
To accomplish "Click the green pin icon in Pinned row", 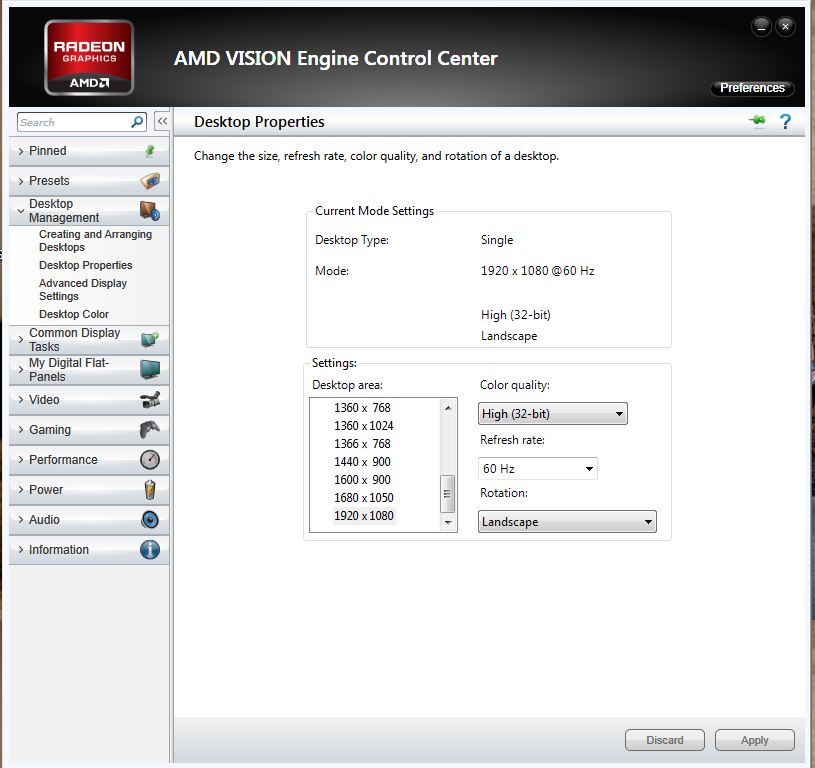I will tap(150, 151).
